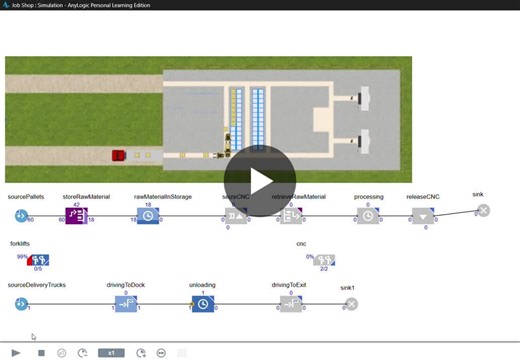The image size is (520, 362).
Task: Open the forklifts resource pool block
Action: click(x=38, y=260)
